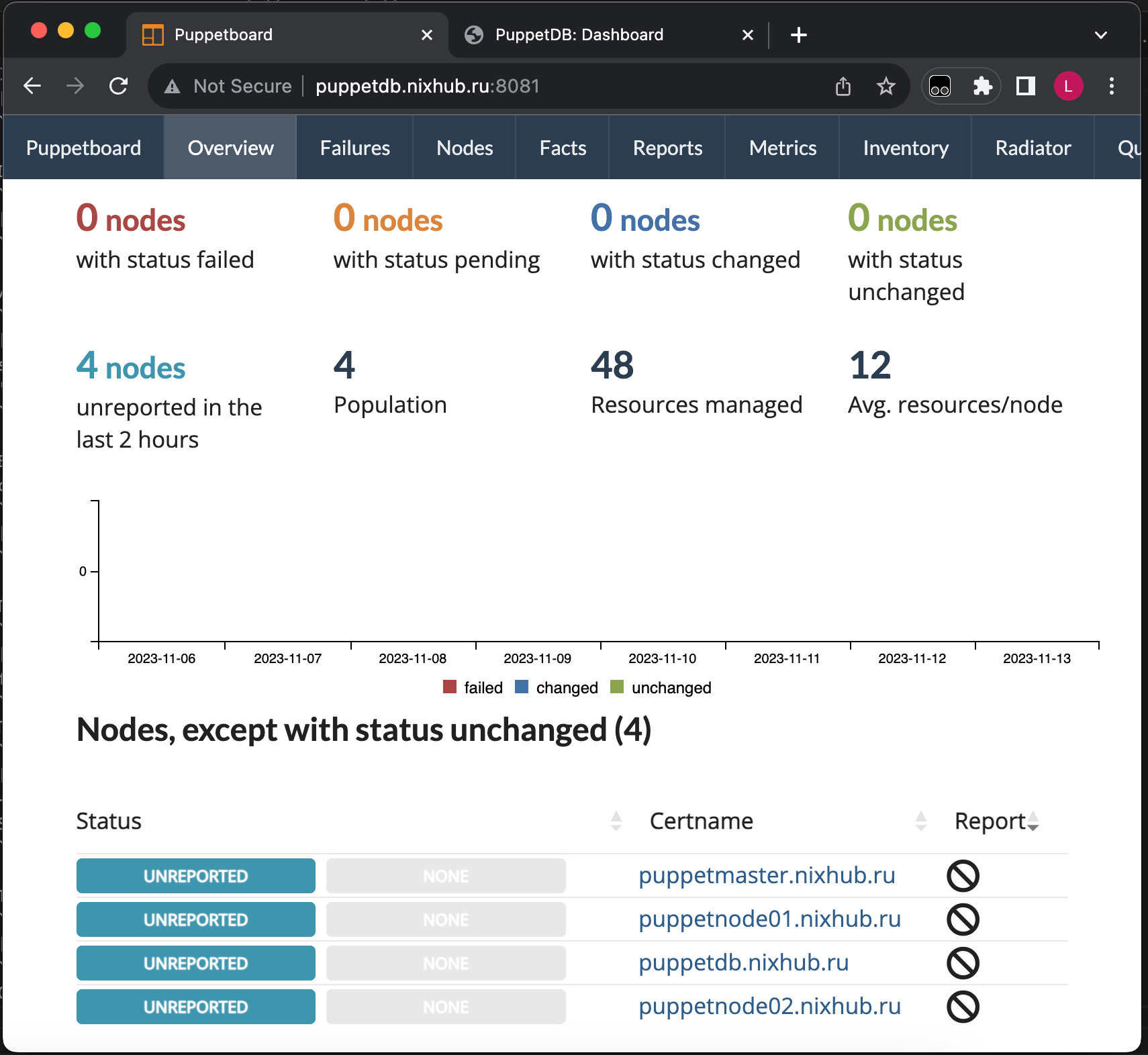This screenshot has height=1055, width=1148.
Task: Open the Overview nav item
Action: 230,148
